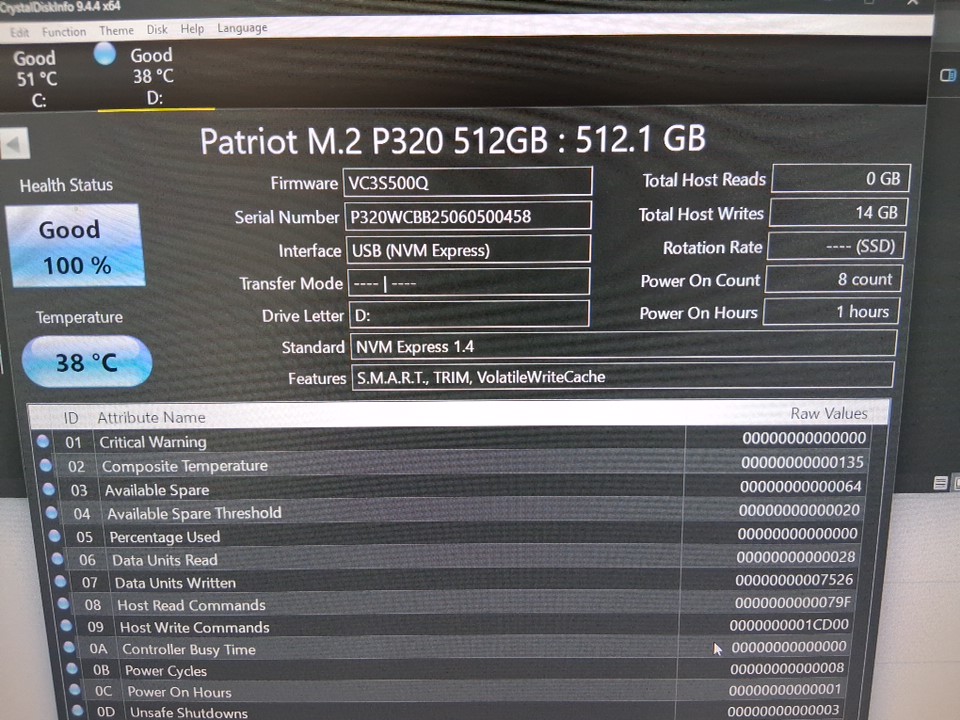Click the blue status orb above drive D:
960x720 pixels.
pos(105,55)
